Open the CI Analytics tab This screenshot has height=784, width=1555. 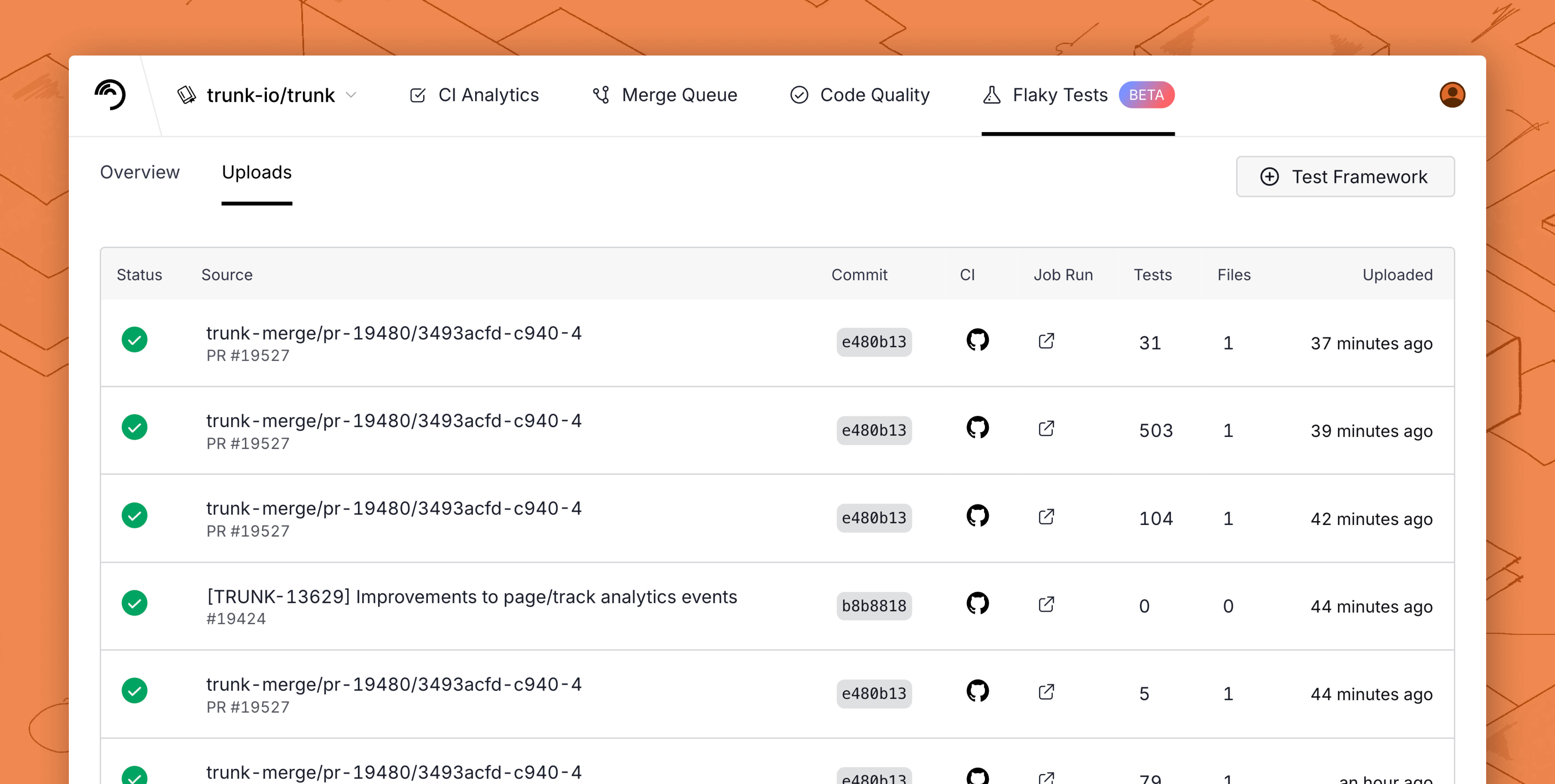coord(474,95)
